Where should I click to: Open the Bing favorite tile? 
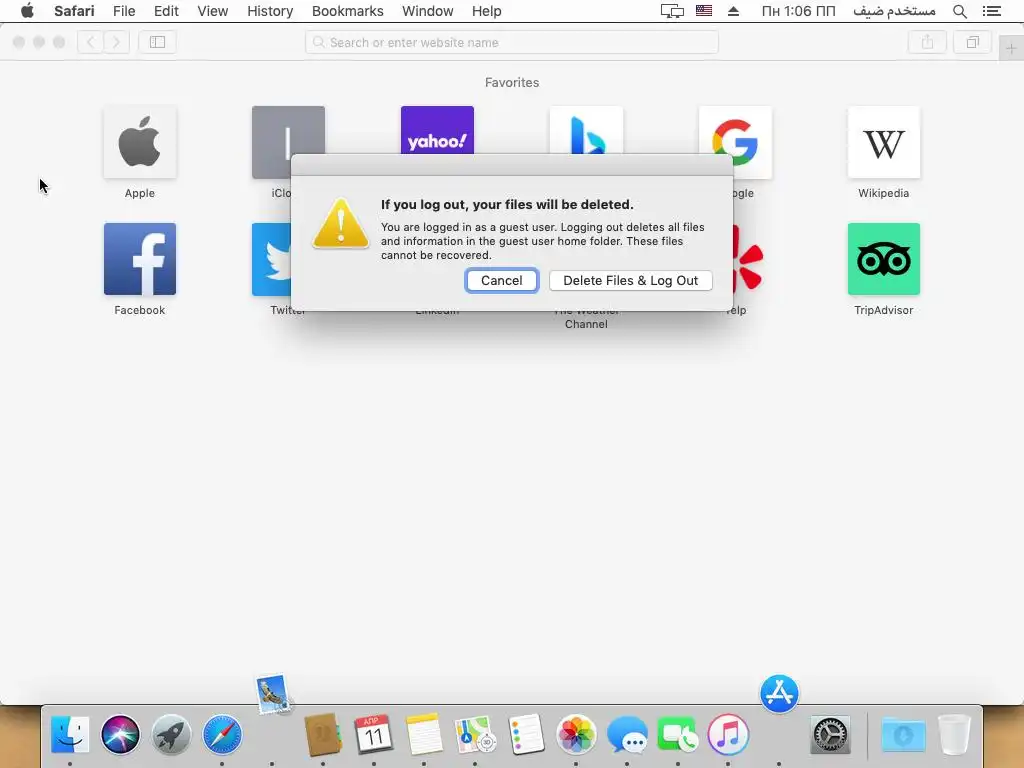586,131
